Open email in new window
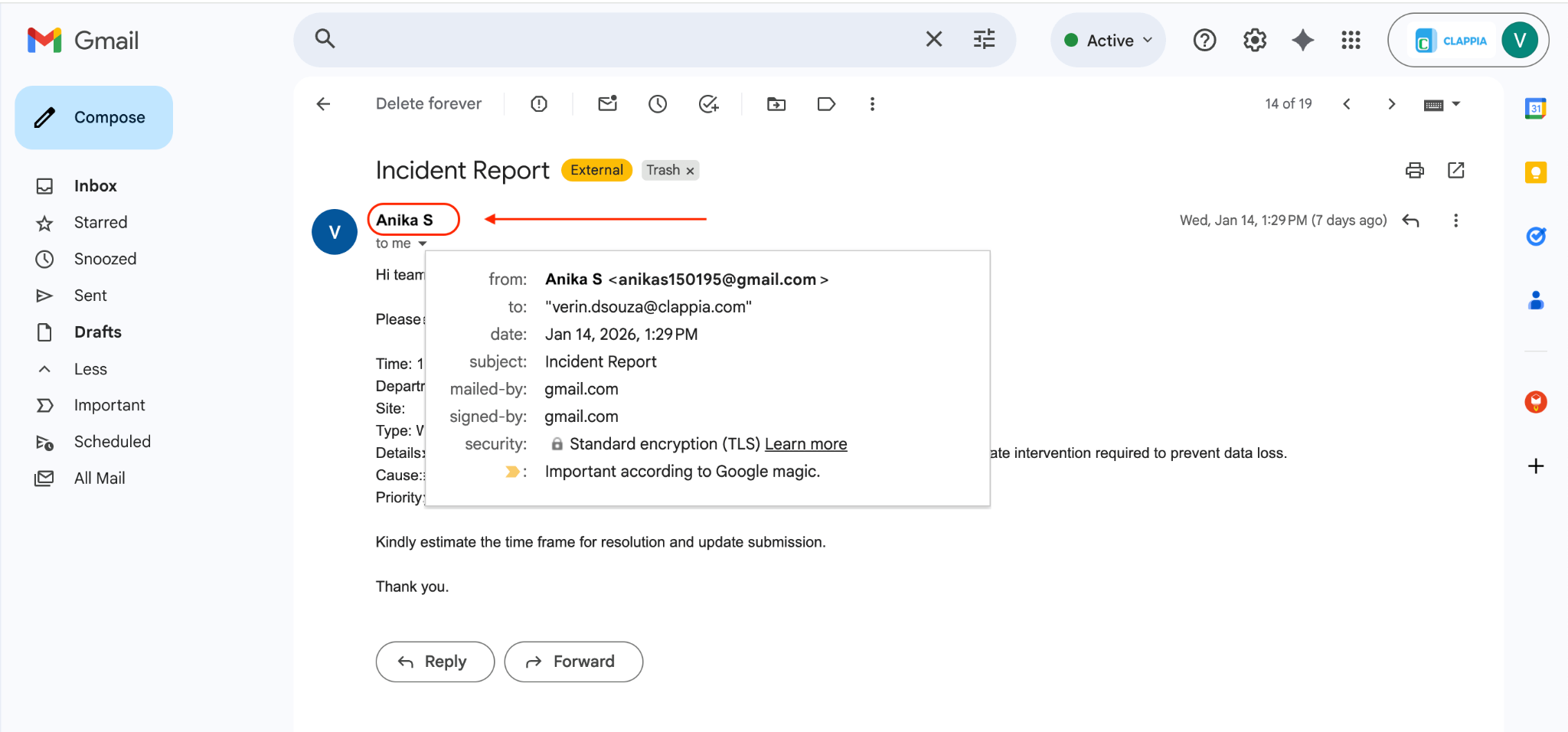The image size is (1568, 732). point(1457,170)
